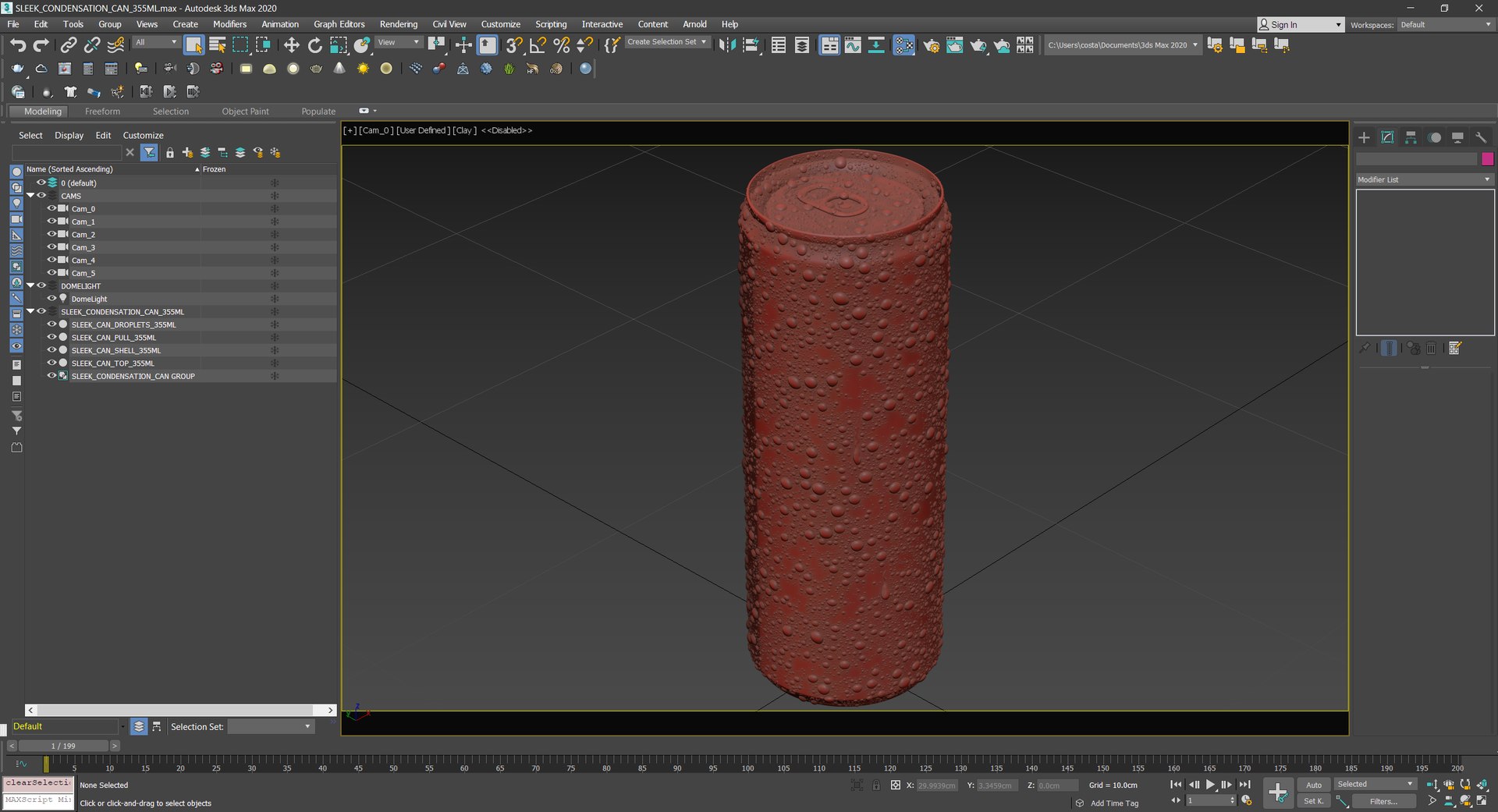Click the cone primitive icon
1498x812 pixels.
click(339, 69)
